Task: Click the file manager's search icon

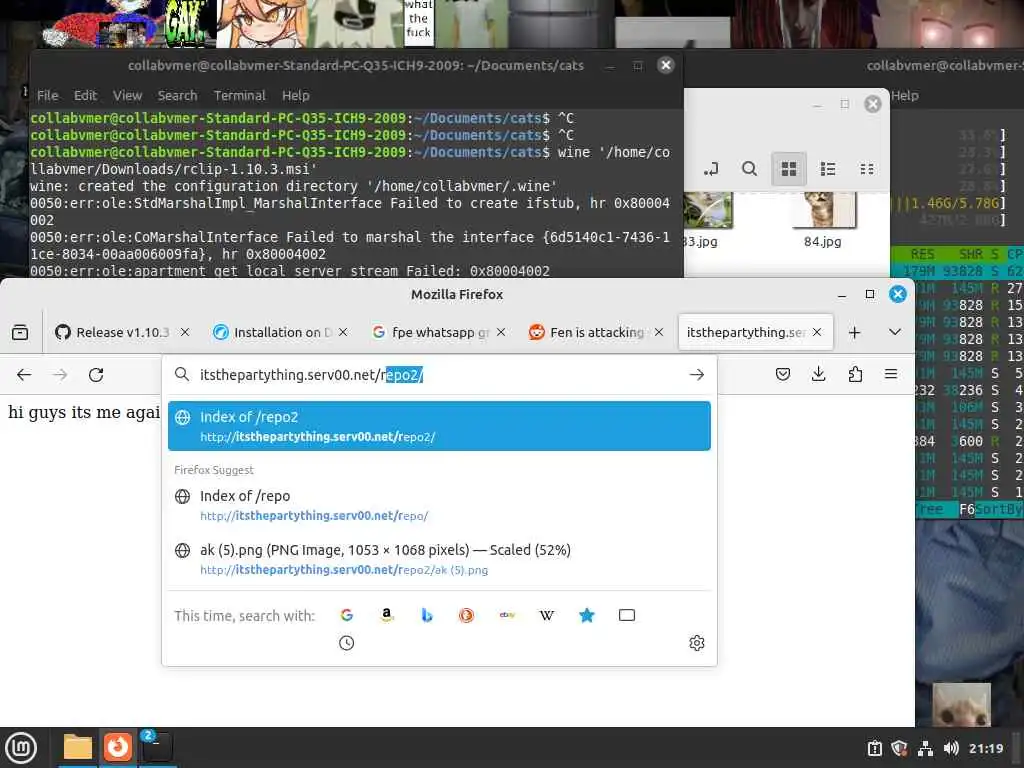Action: point(750,169)
